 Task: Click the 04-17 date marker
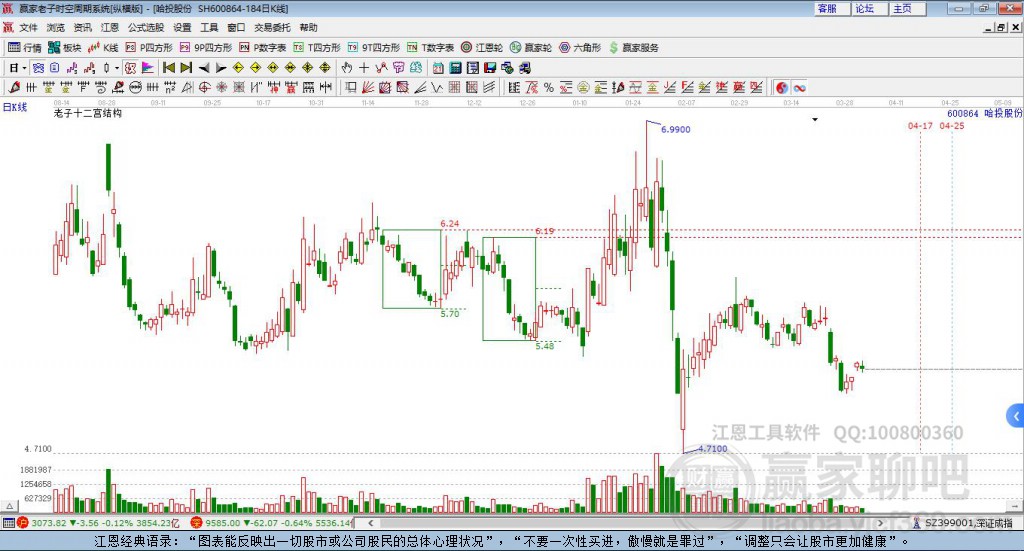(920, 125)
